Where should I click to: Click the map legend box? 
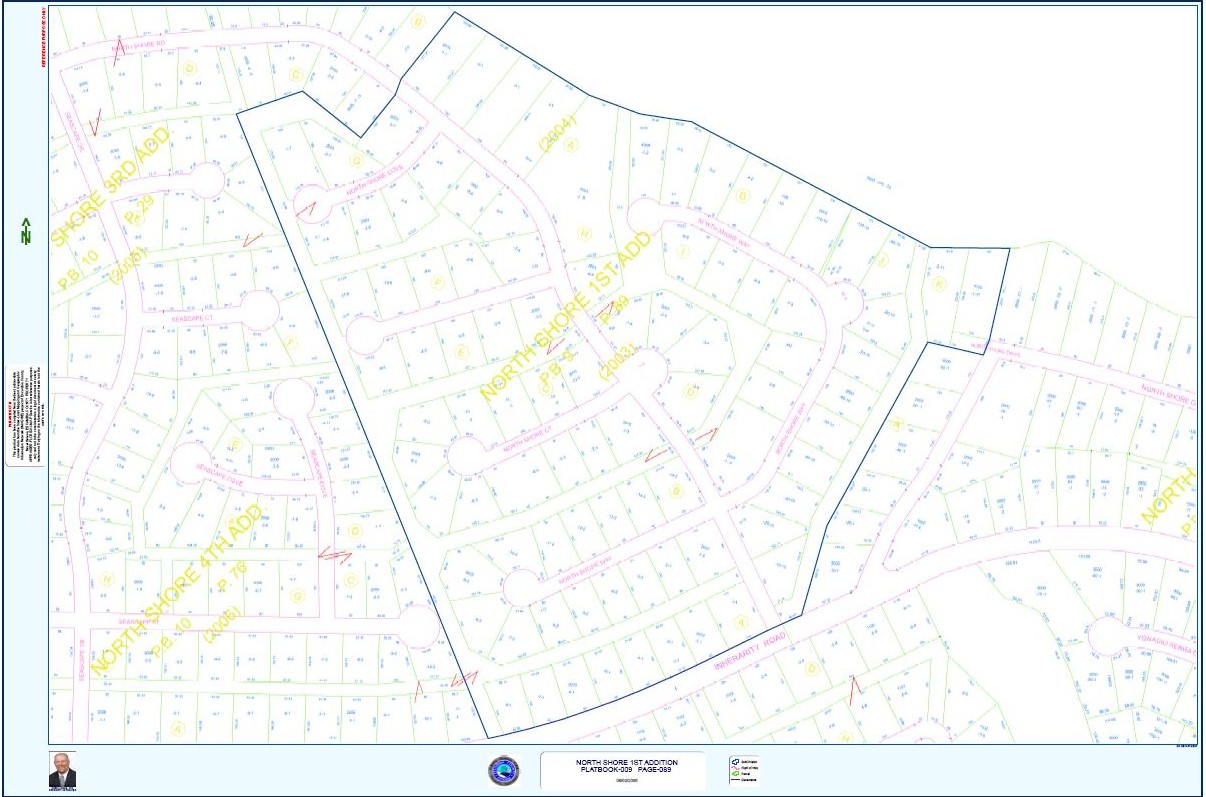pos(747,770)
